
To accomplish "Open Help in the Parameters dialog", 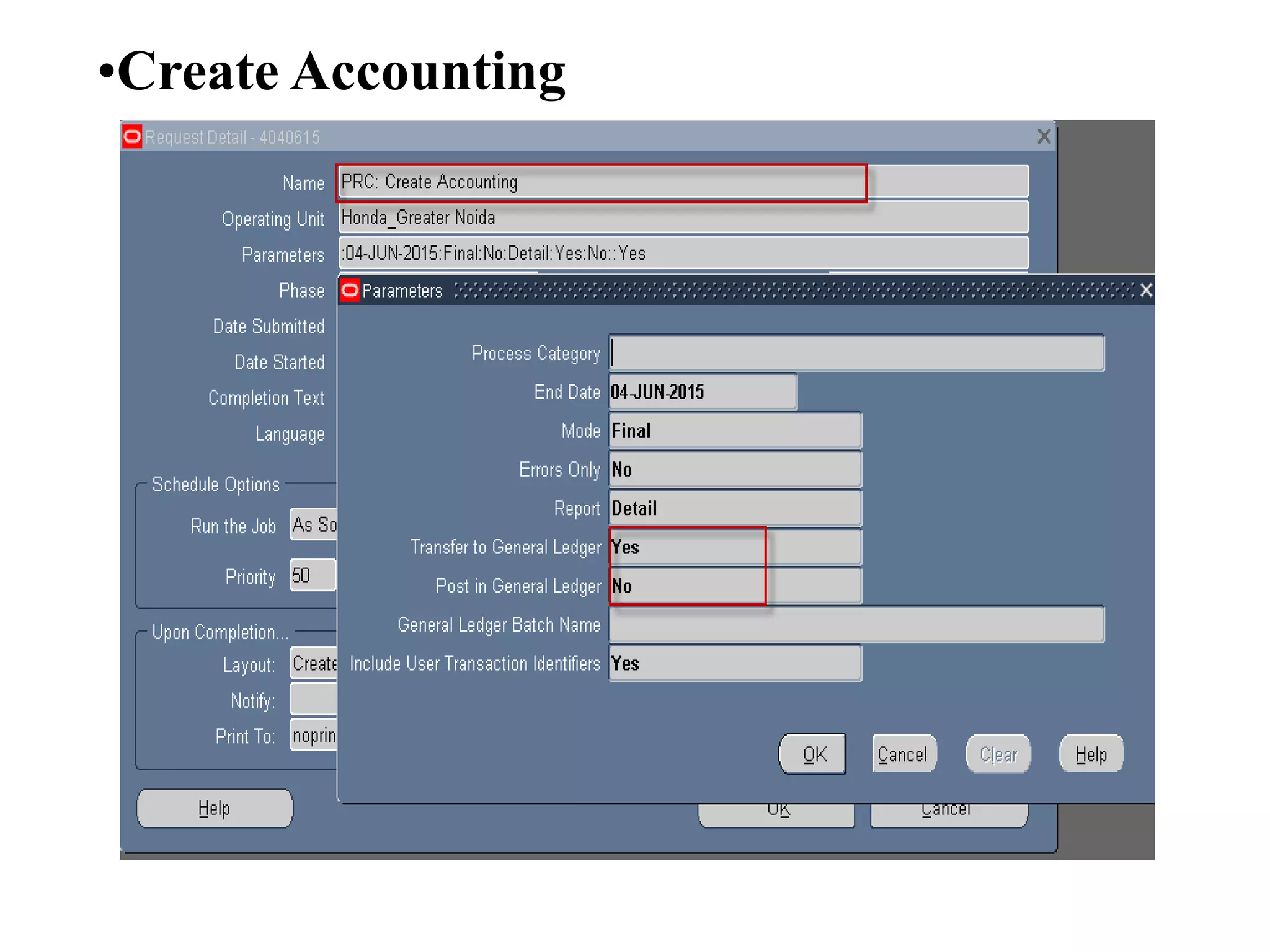I will point(1091,754).
